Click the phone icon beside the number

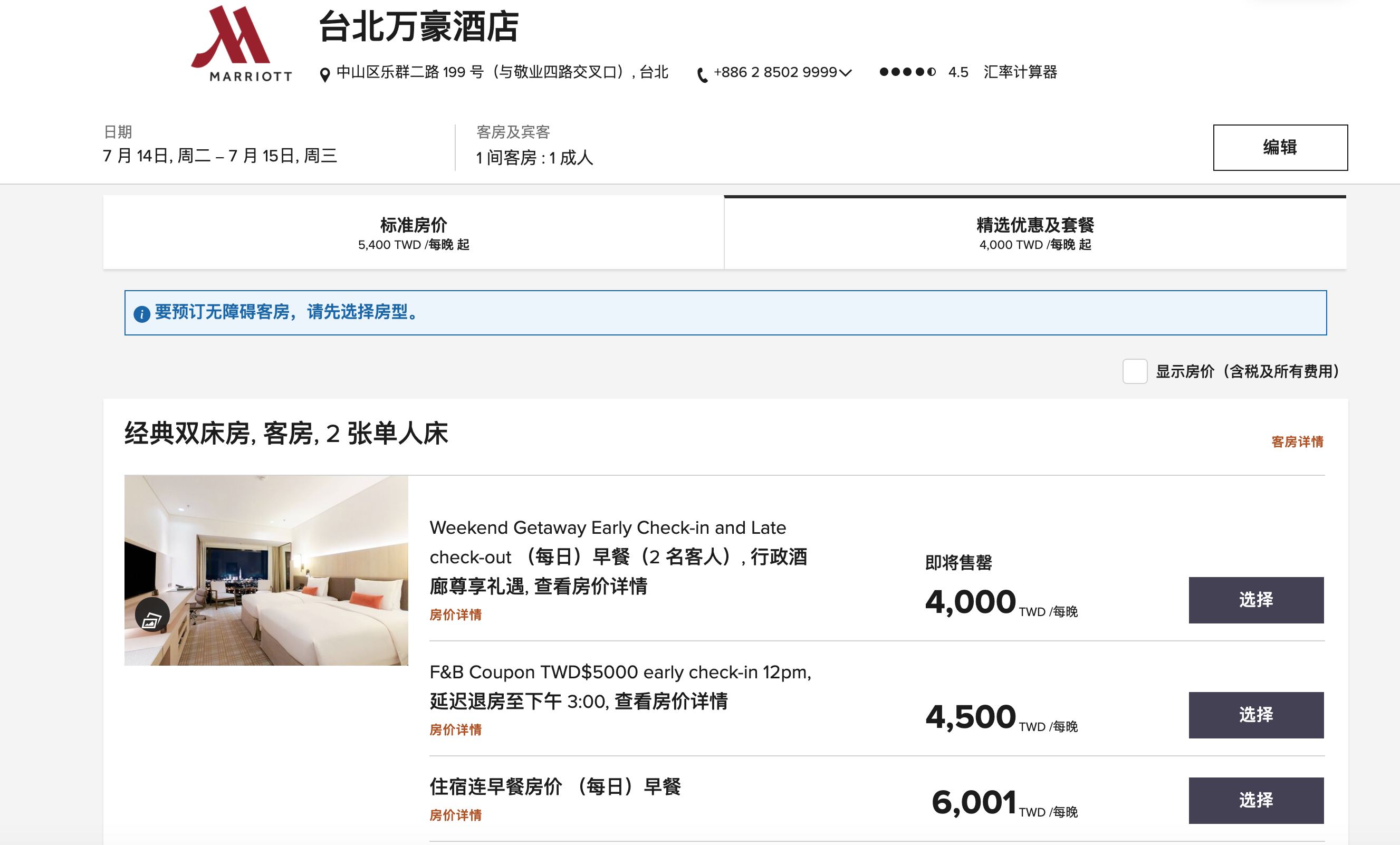pyautogui.click(x=702, y=75)
